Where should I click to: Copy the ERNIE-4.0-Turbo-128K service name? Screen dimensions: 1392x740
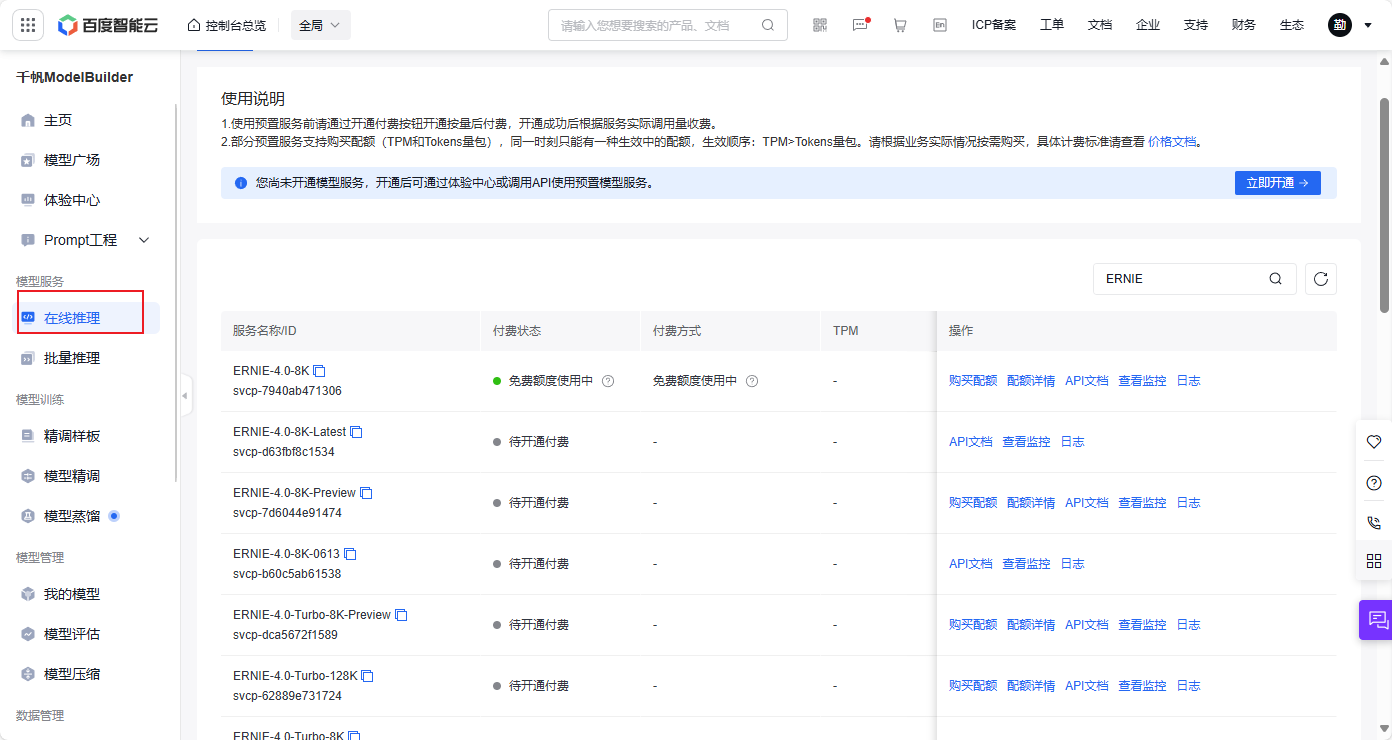tap(367, 676)
